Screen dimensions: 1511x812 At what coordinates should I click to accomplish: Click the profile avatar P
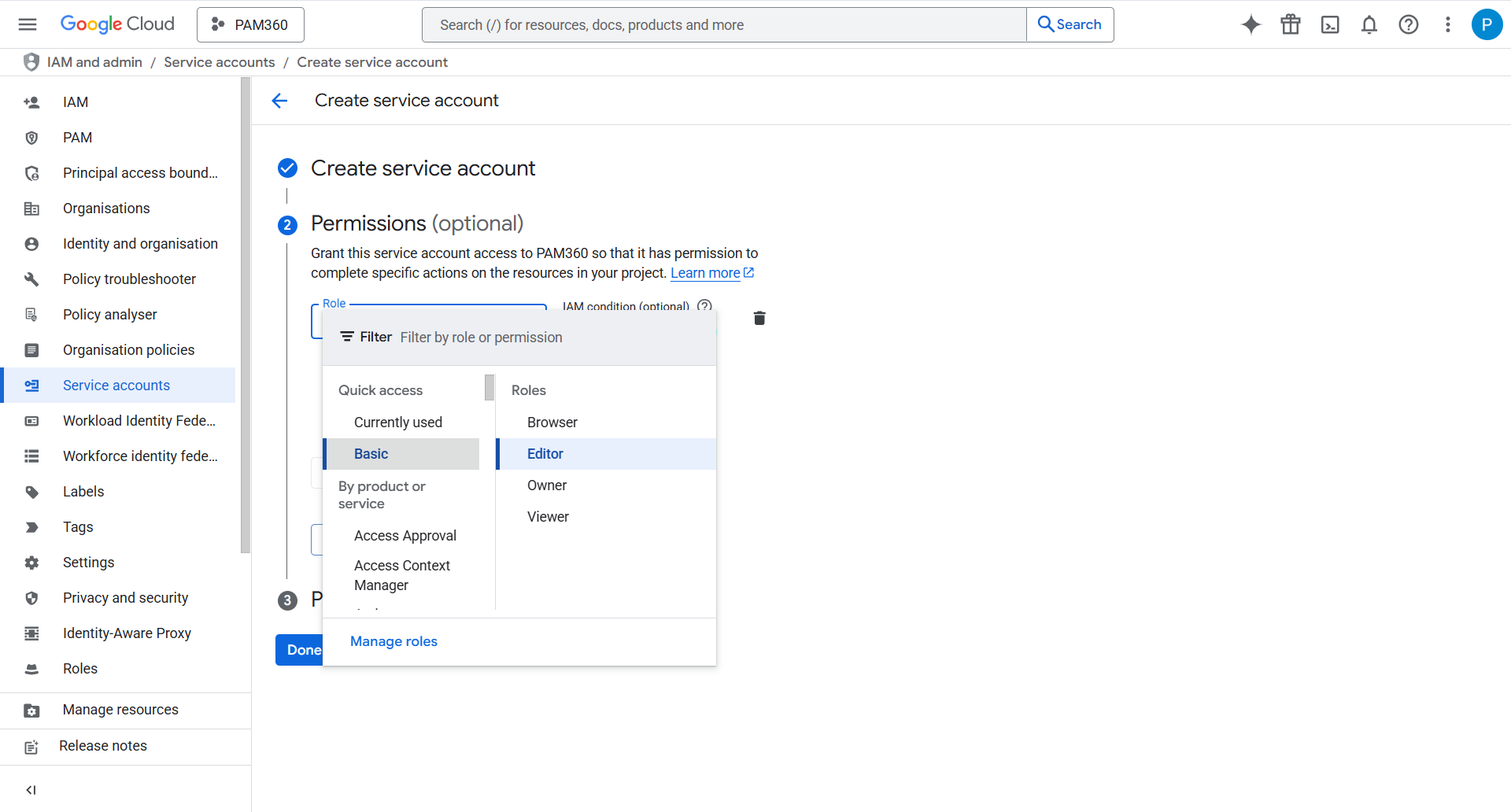pos(1487,24)
